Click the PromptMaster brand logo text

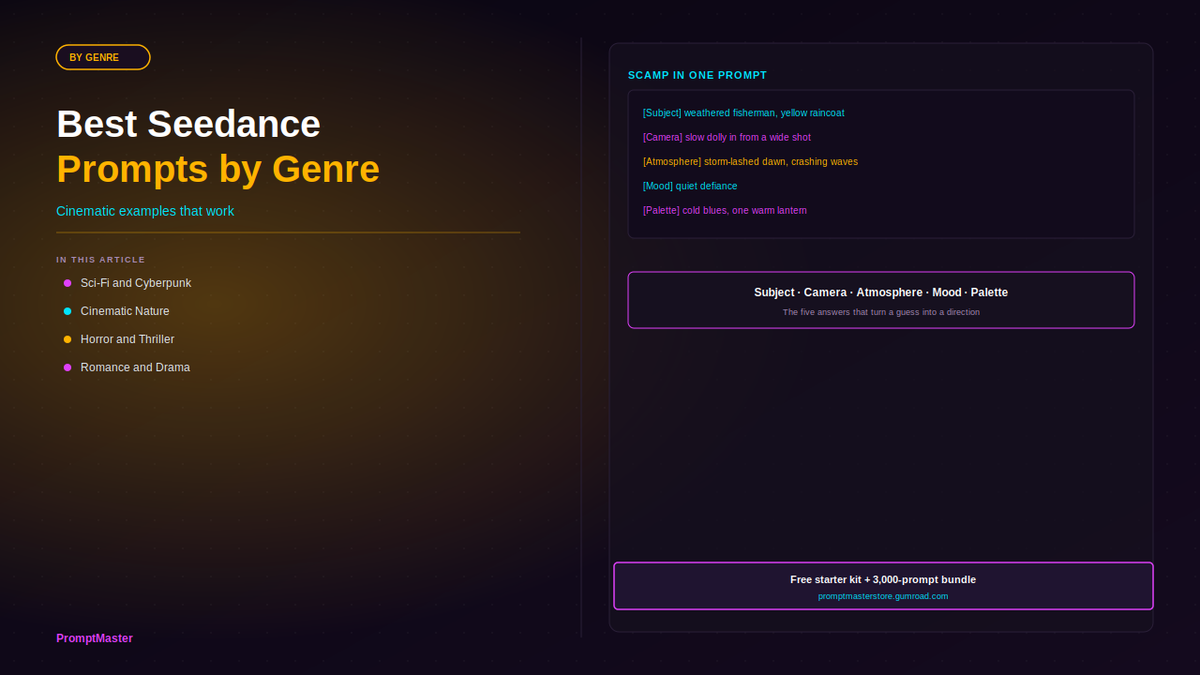pyautogui.click(x=94, y=638)
